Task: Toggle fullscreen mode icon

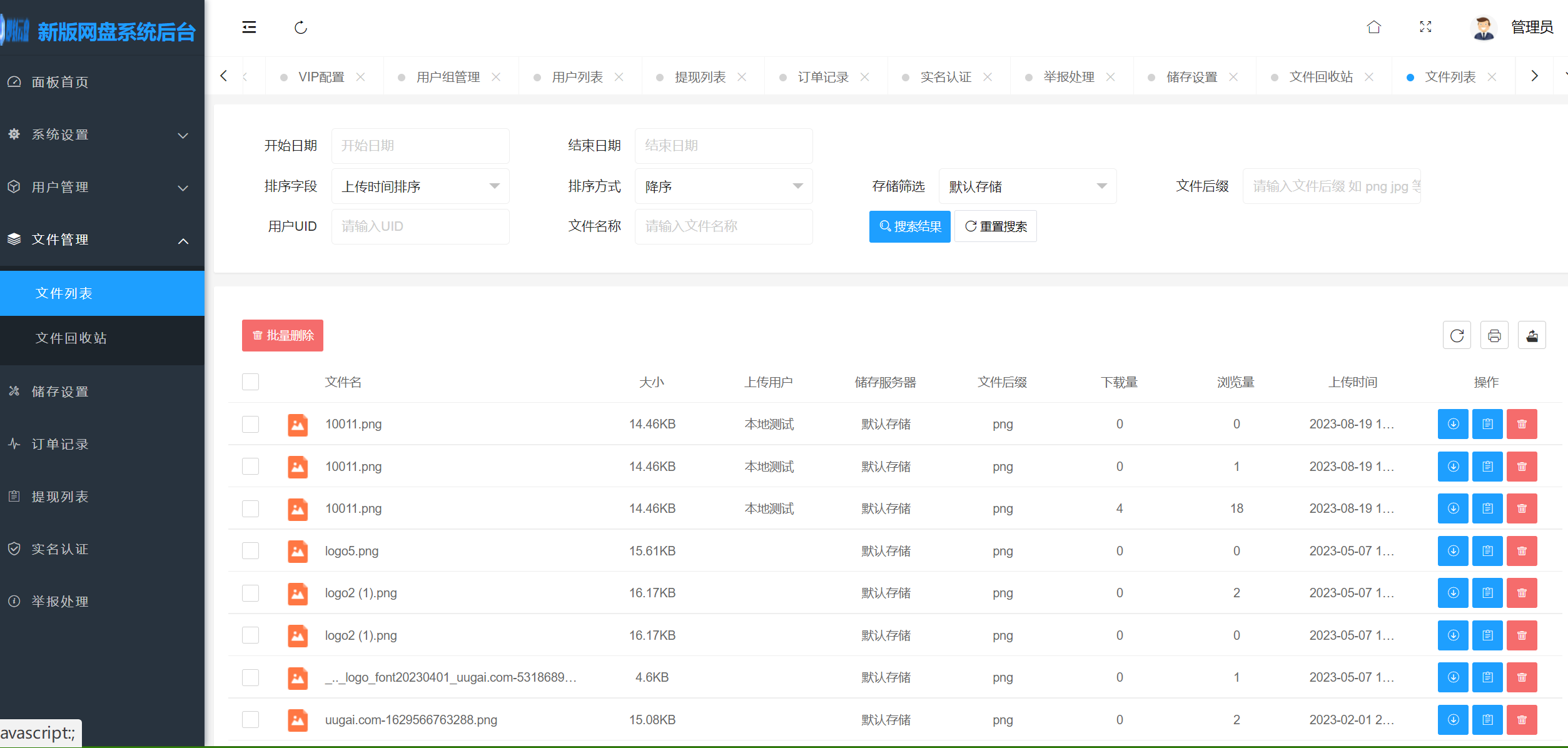Action: coord(1425,27)
